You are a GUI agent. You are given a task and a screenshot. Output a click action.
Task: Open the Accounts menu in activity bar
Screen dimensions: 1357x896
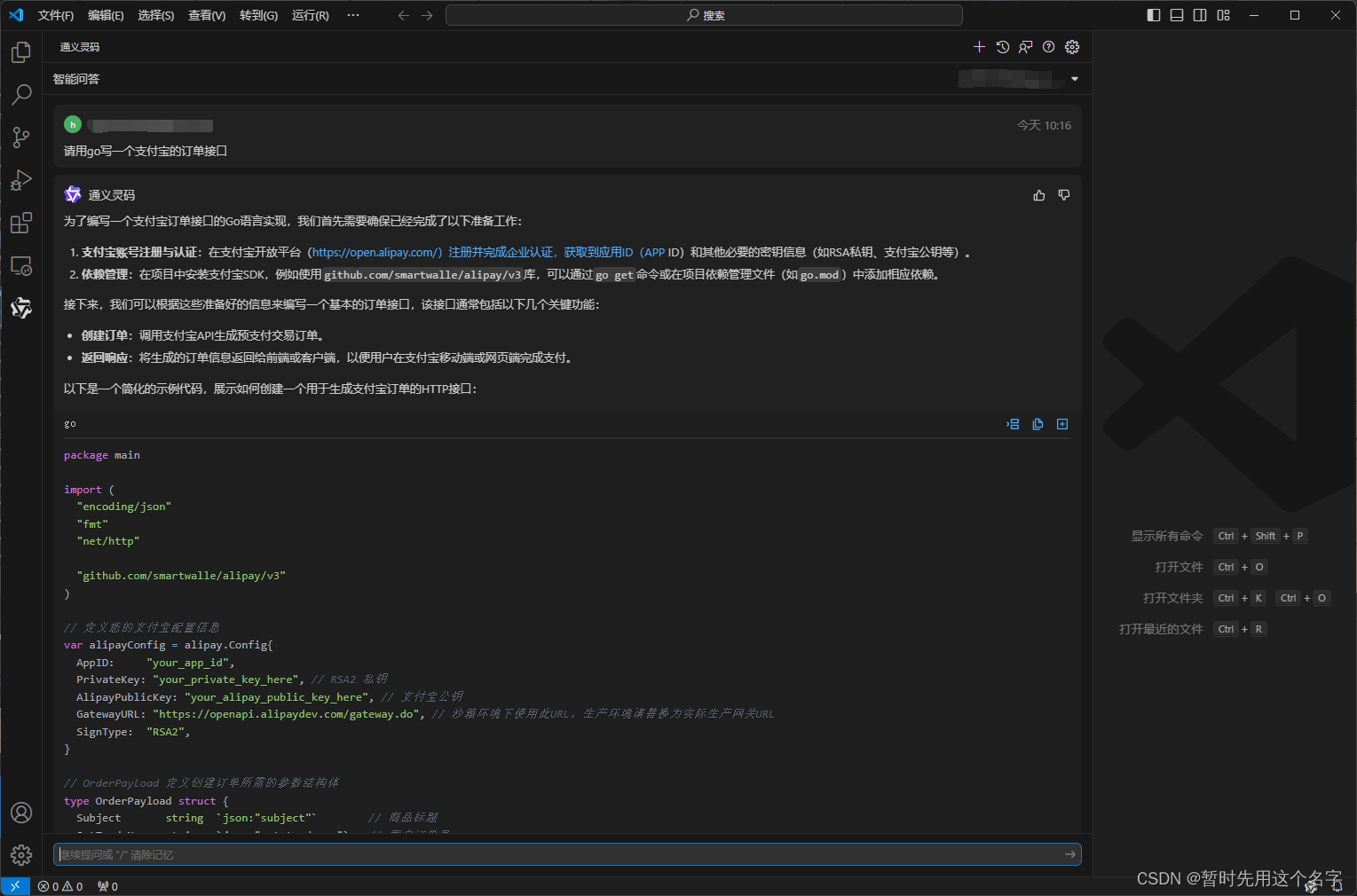coord(21,813)
